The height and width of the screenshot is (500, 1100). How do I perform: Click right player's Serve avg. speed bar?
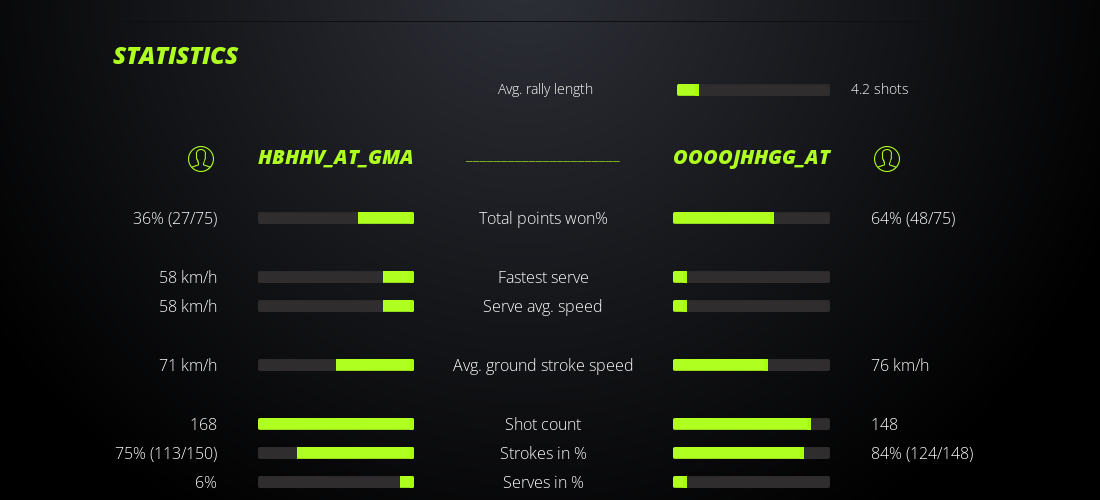(x=751, y=306)
